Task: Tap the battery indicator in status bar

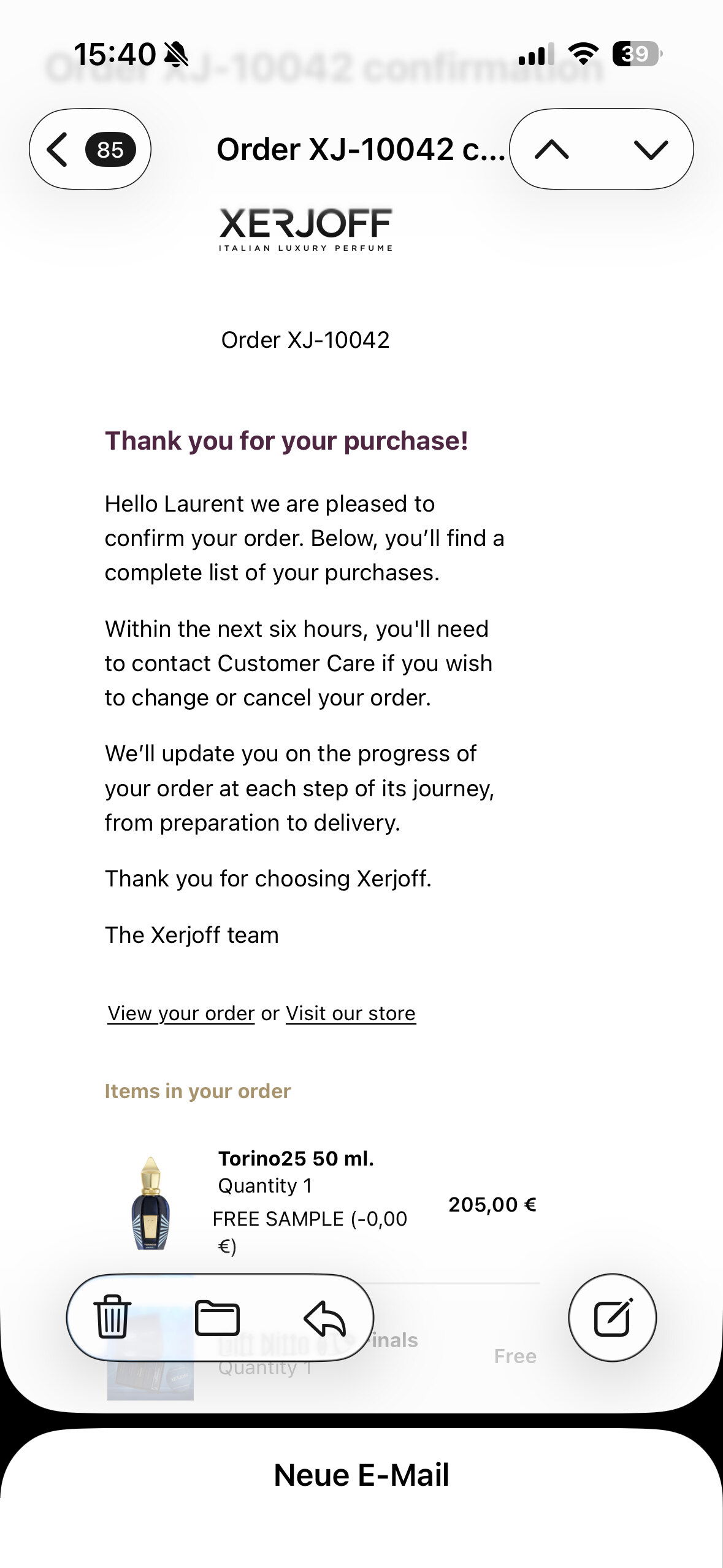Action: pos(637,54)
